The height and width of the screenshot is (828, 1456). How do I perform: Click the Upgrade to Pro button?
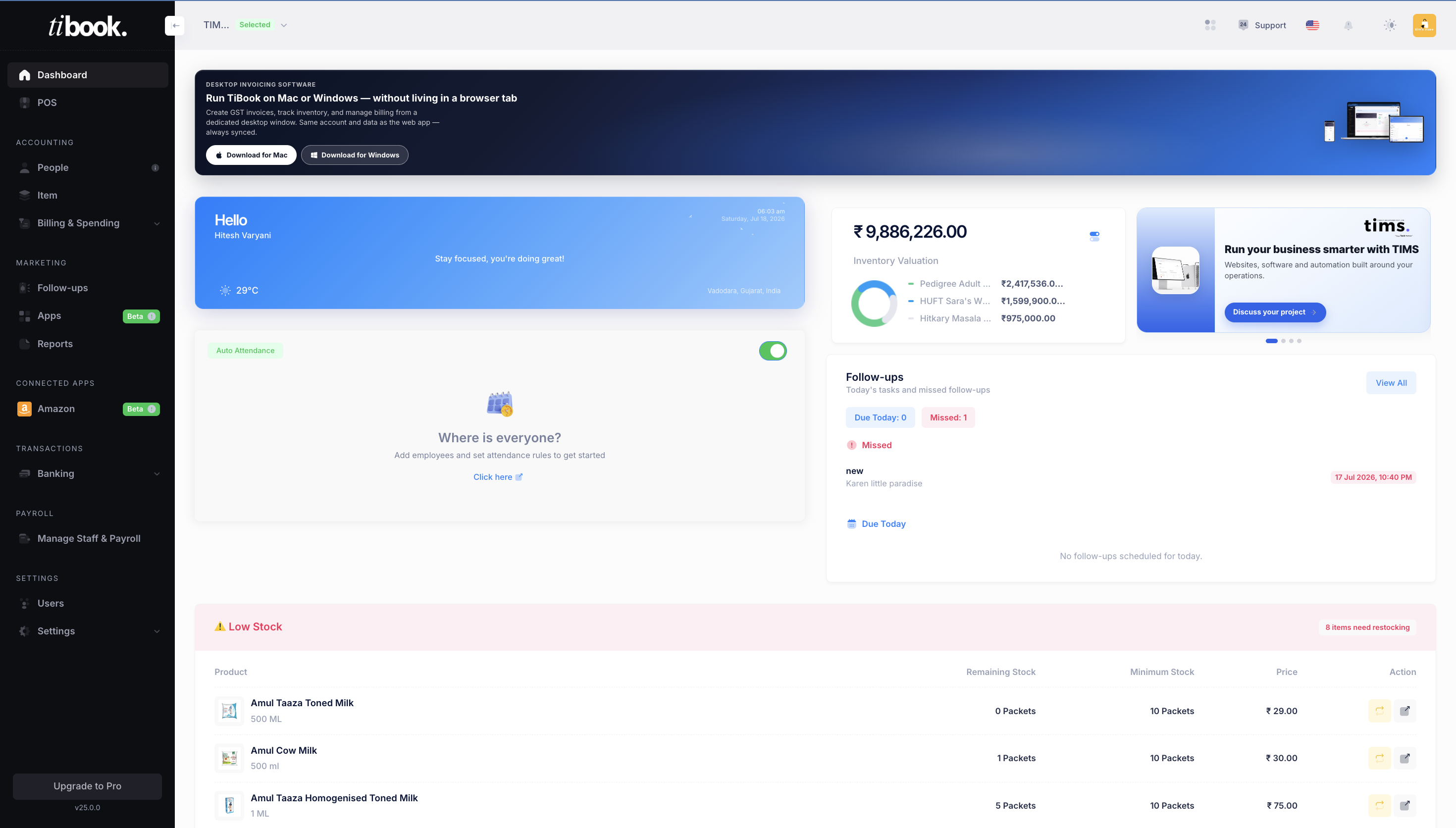[x=87, y=786]
